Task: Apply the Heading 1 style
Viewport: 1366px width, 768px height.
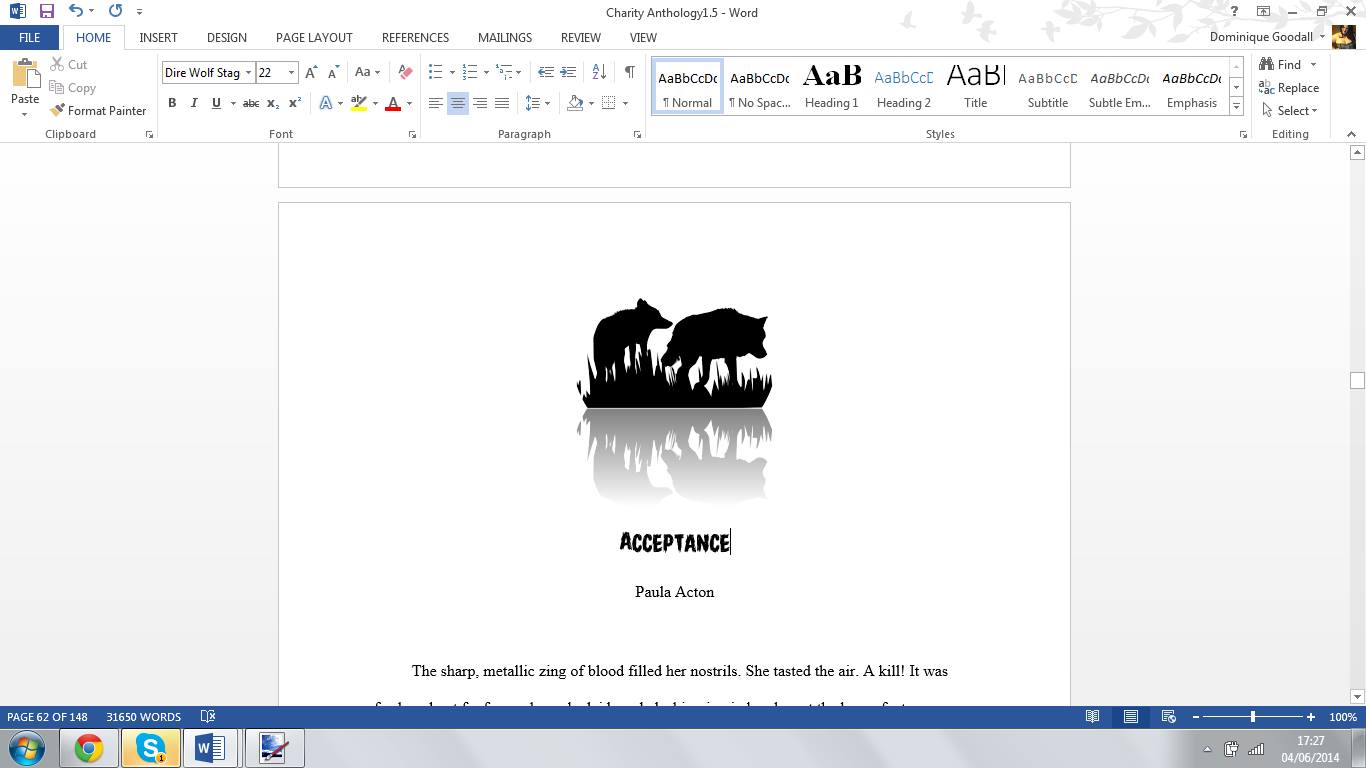Action: (831, 86)
